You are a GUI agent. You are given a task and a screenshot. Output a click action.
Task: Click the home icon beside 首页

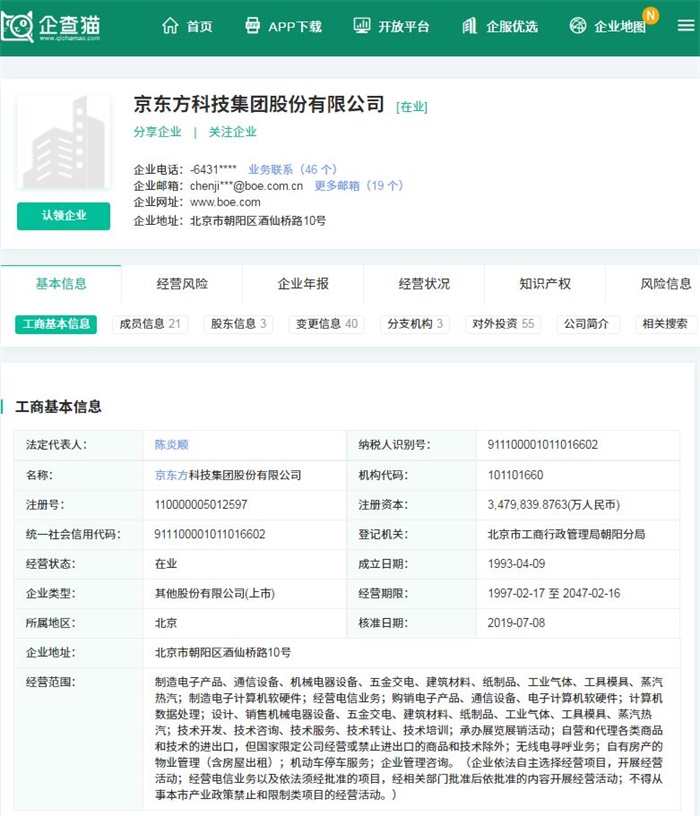(170, 26)
